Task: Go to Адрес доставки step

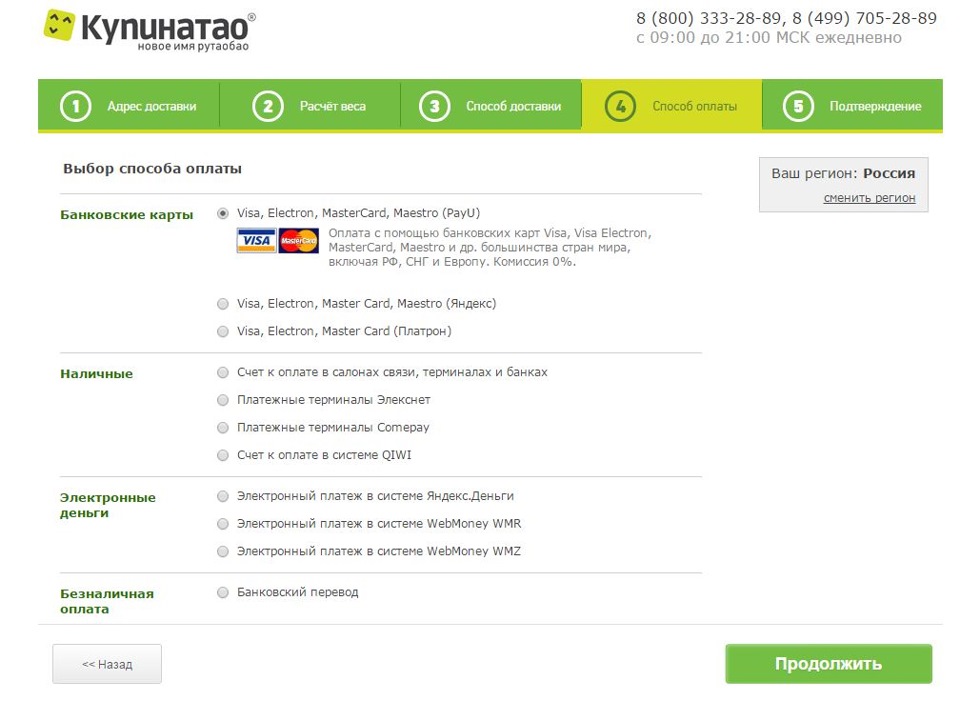Action: (x=129, y=105)
